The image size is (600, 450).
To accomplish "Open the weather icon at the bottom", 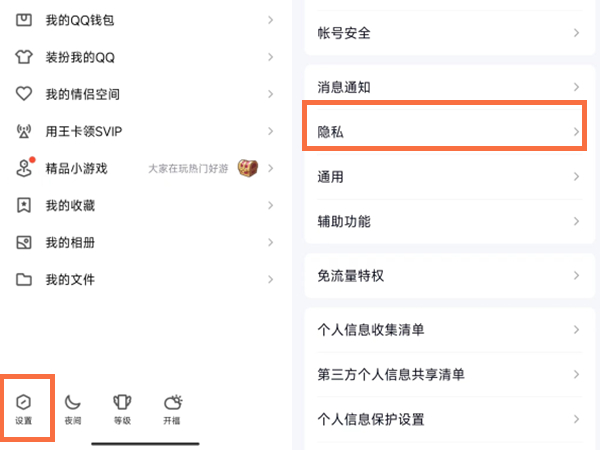I will tap(173, 402).
